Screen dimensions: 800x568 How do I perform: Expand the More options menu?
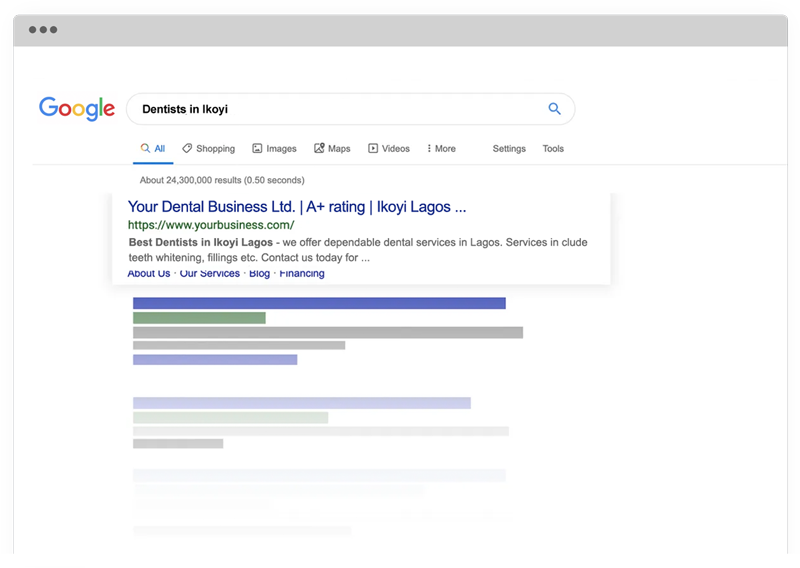click(x=441, y=149)
